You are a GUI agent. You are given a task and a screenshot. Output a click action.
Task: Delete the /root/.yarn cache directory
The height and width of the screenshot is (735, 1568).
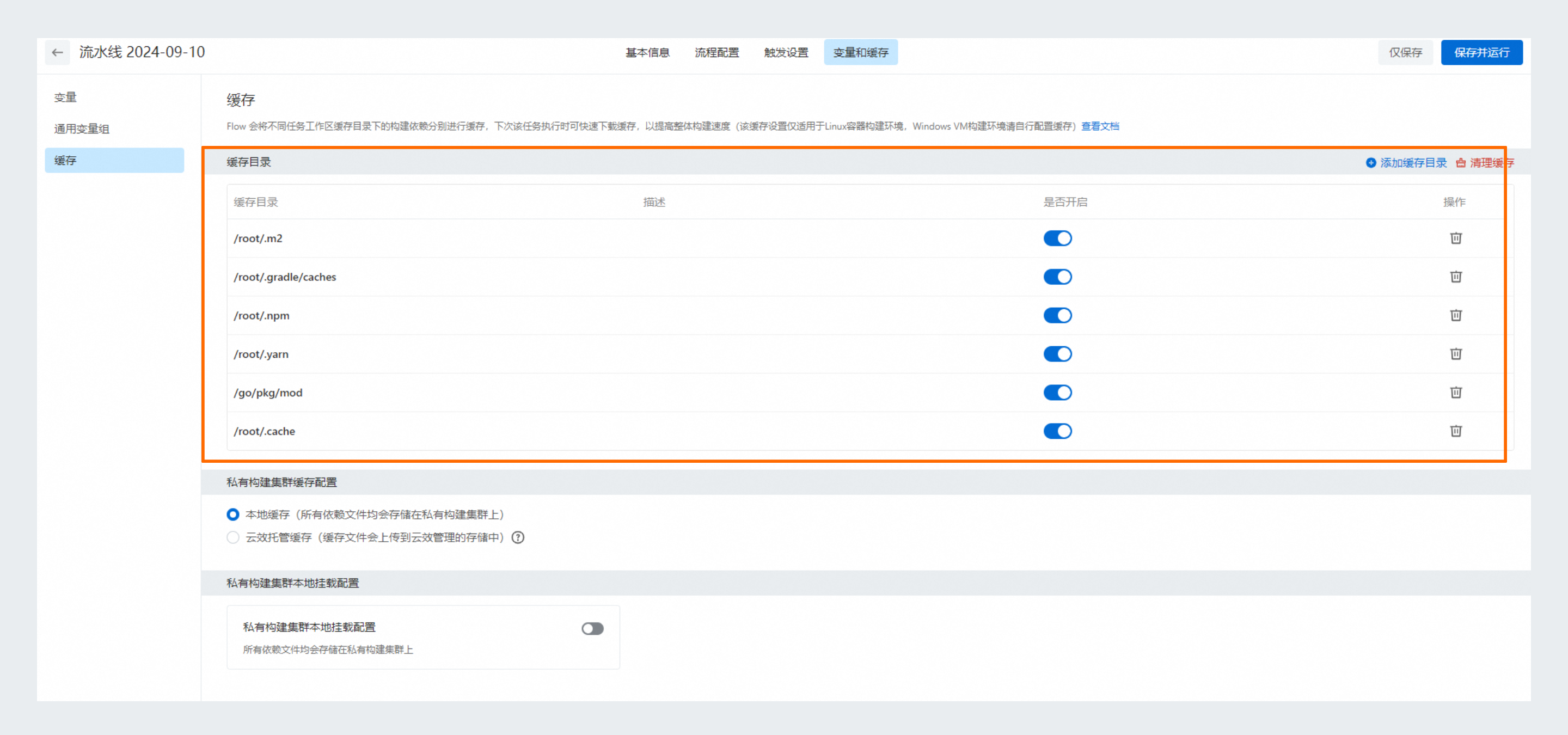point(1455,353)
